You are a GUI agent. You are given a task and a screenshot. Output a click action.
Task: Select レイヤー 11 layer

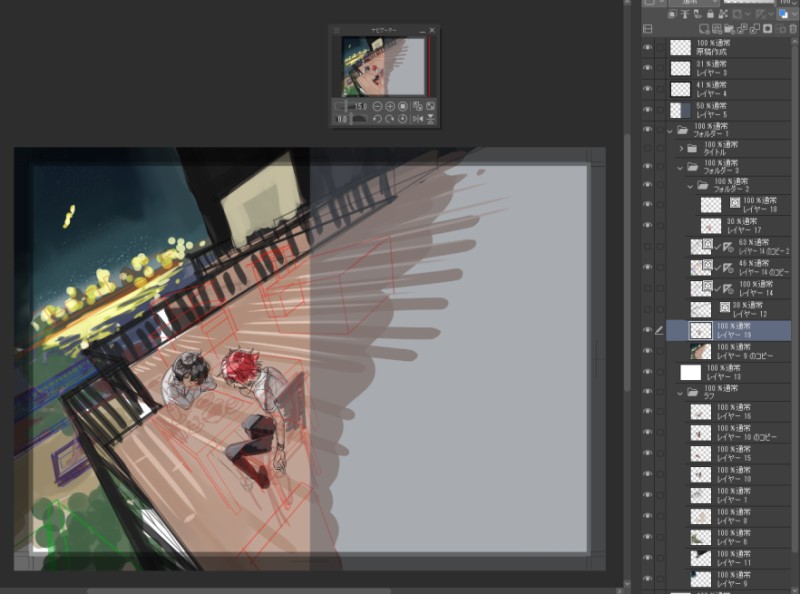[x=729, y=558]
